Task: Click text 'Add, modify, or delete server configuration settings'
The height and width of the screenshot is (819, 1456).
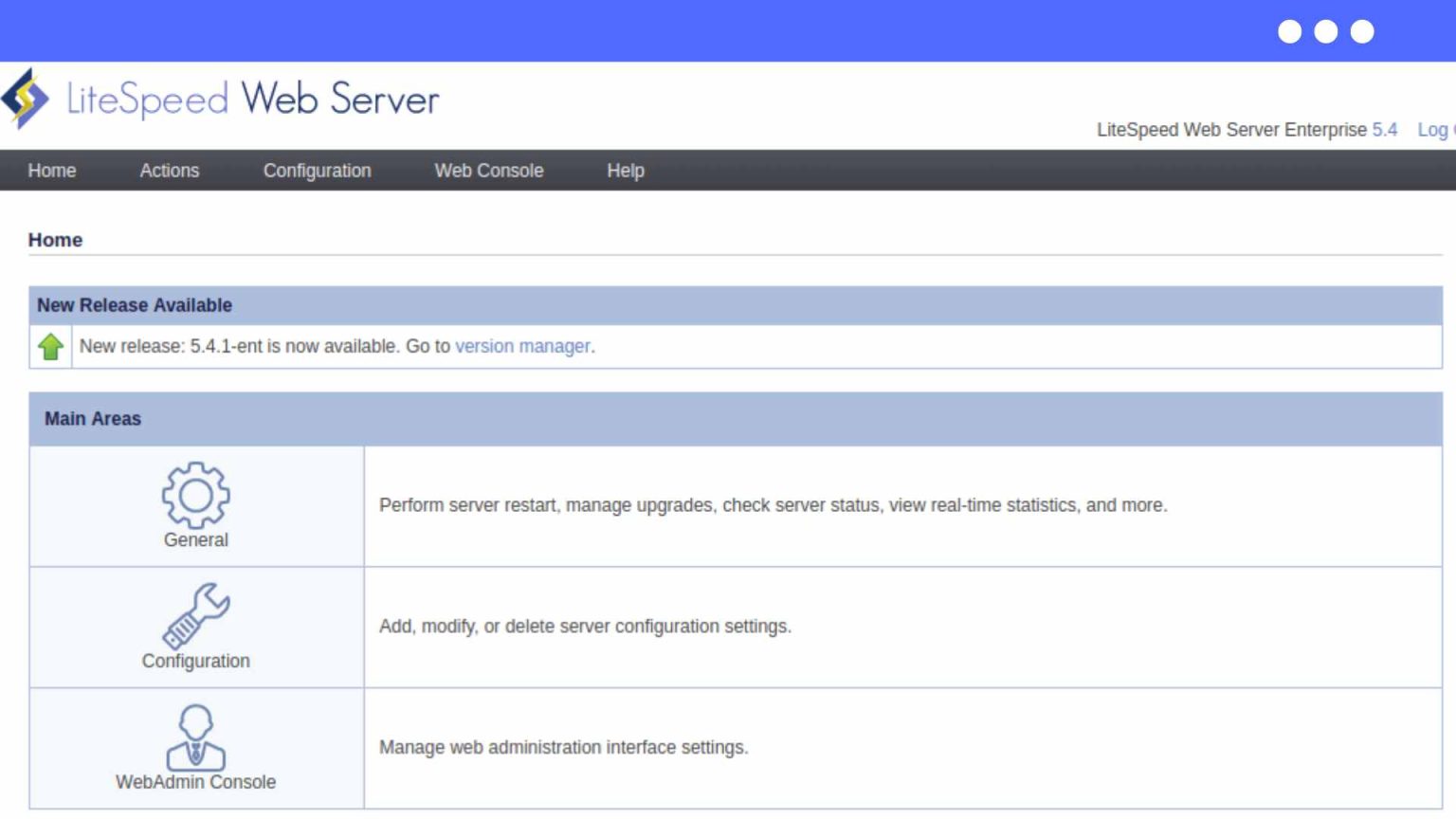Action: [x=585, y=627]
